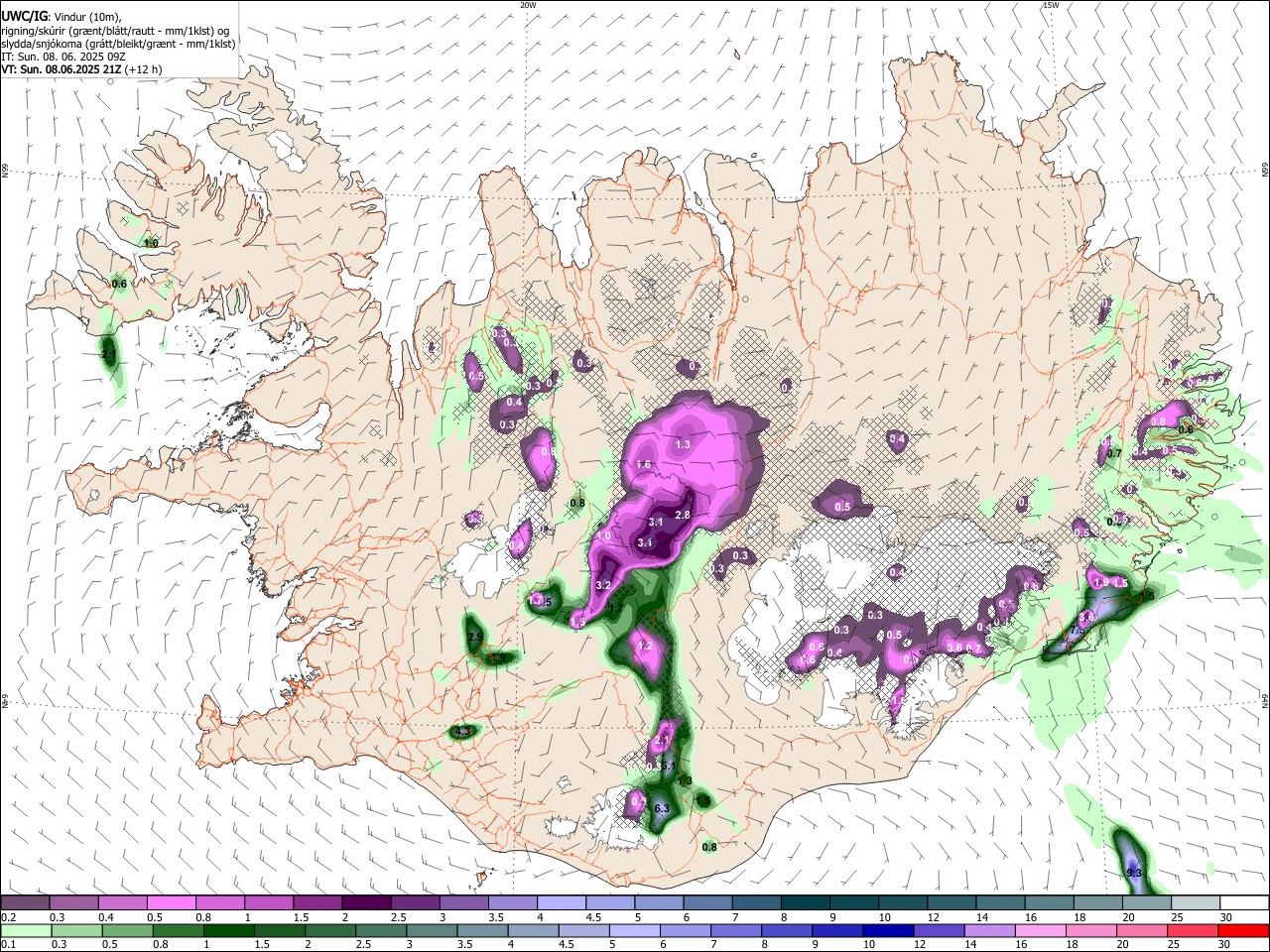Select the darkest green 1 swatch in lower legend row
The image size is (1270, 952).
click(x=228, y=930)
